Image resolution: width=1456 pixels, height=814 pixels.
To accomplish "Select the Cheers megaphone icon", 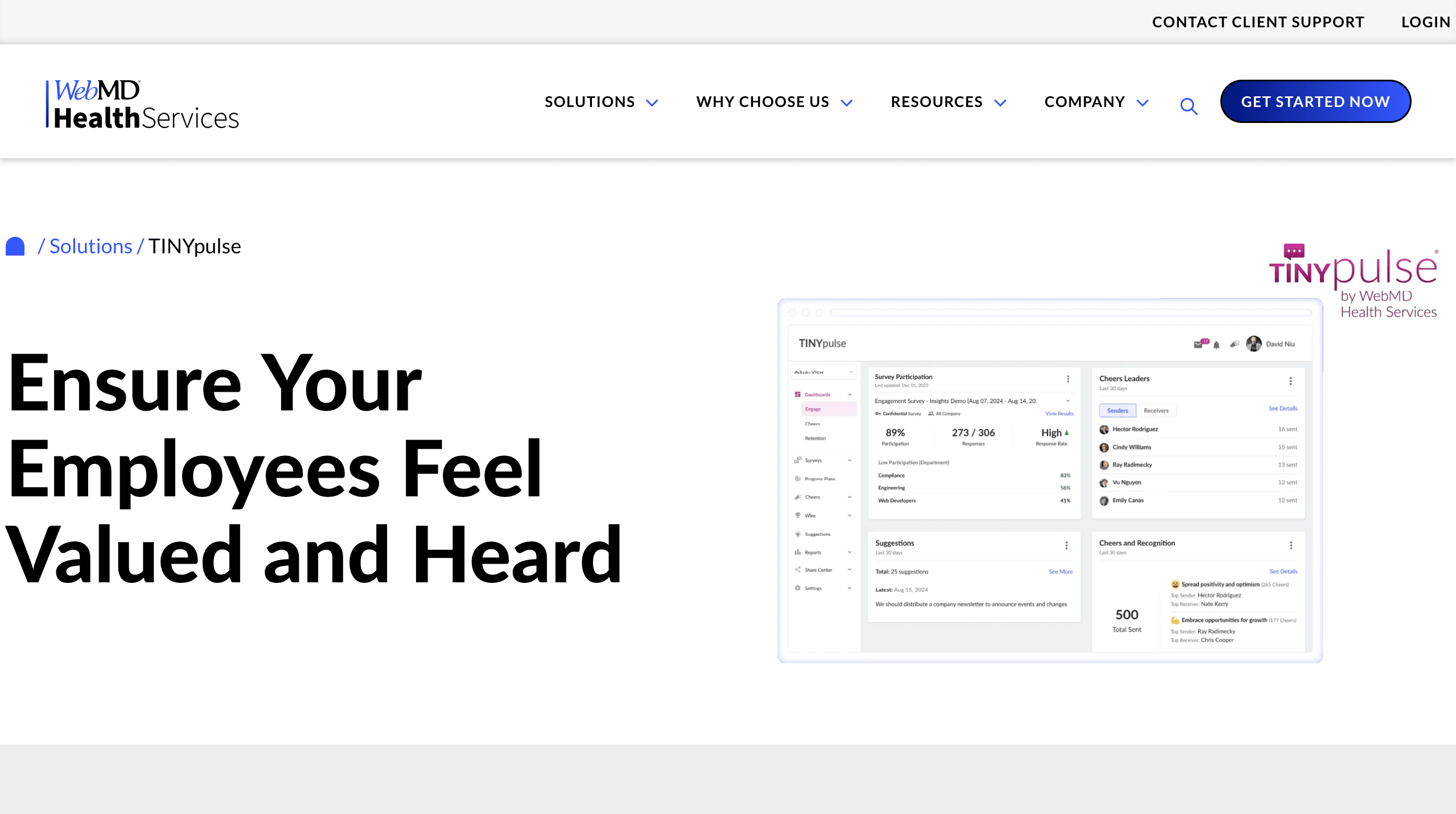I will click(x=797, y=497).
